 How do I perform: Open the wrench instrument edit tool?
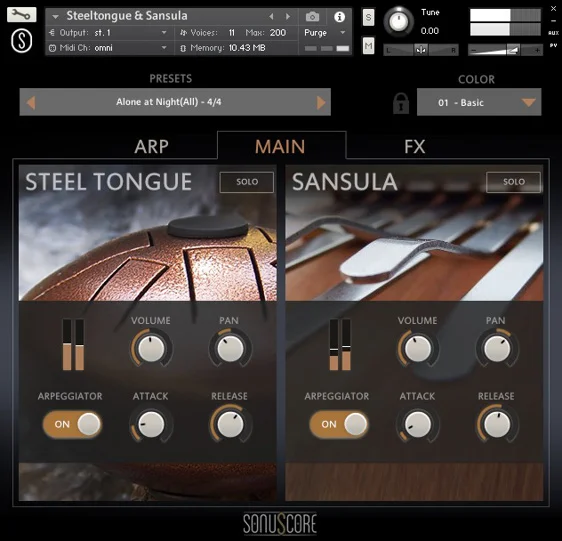(22, 14)
